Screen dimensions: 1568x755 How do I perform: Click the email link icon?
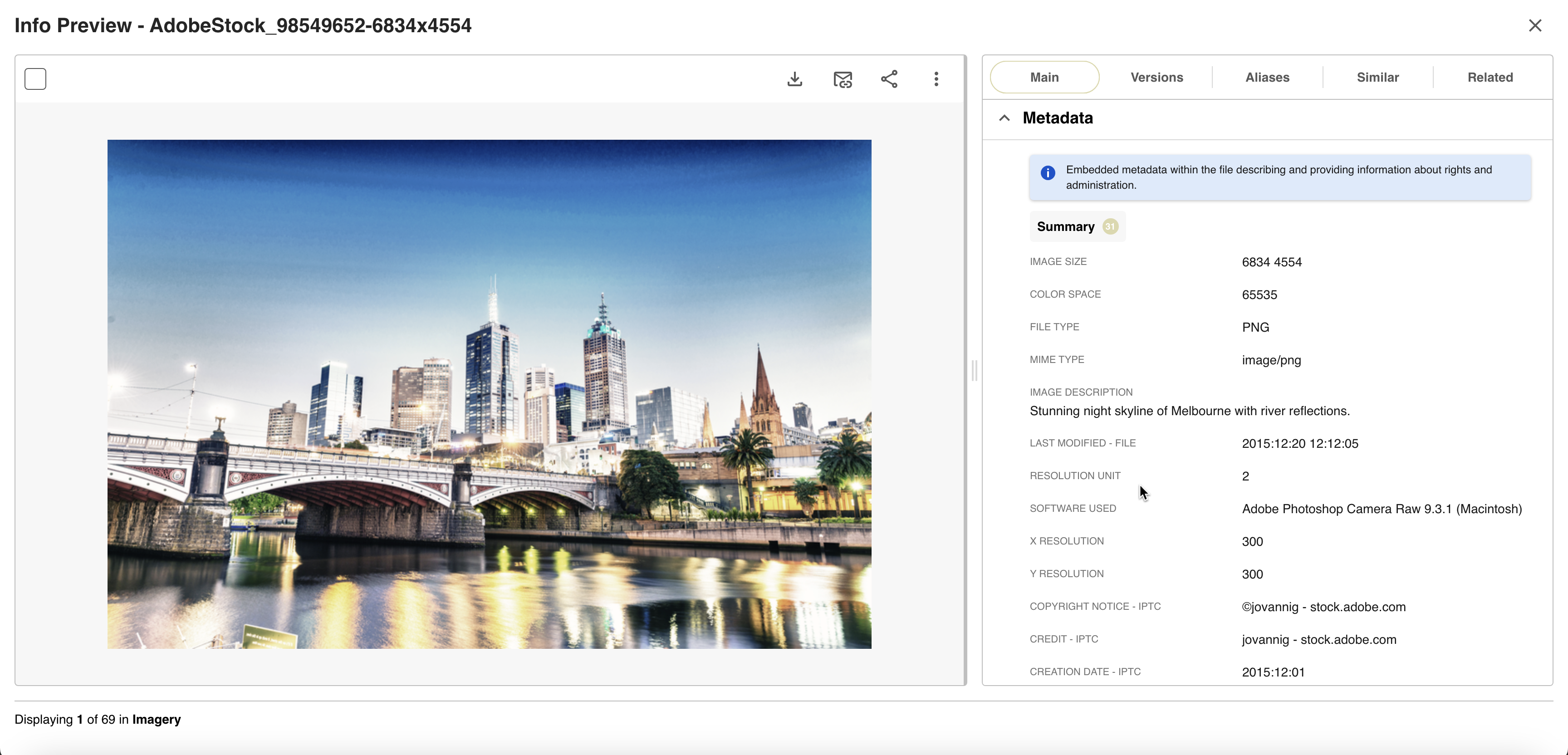click(843, 79)
